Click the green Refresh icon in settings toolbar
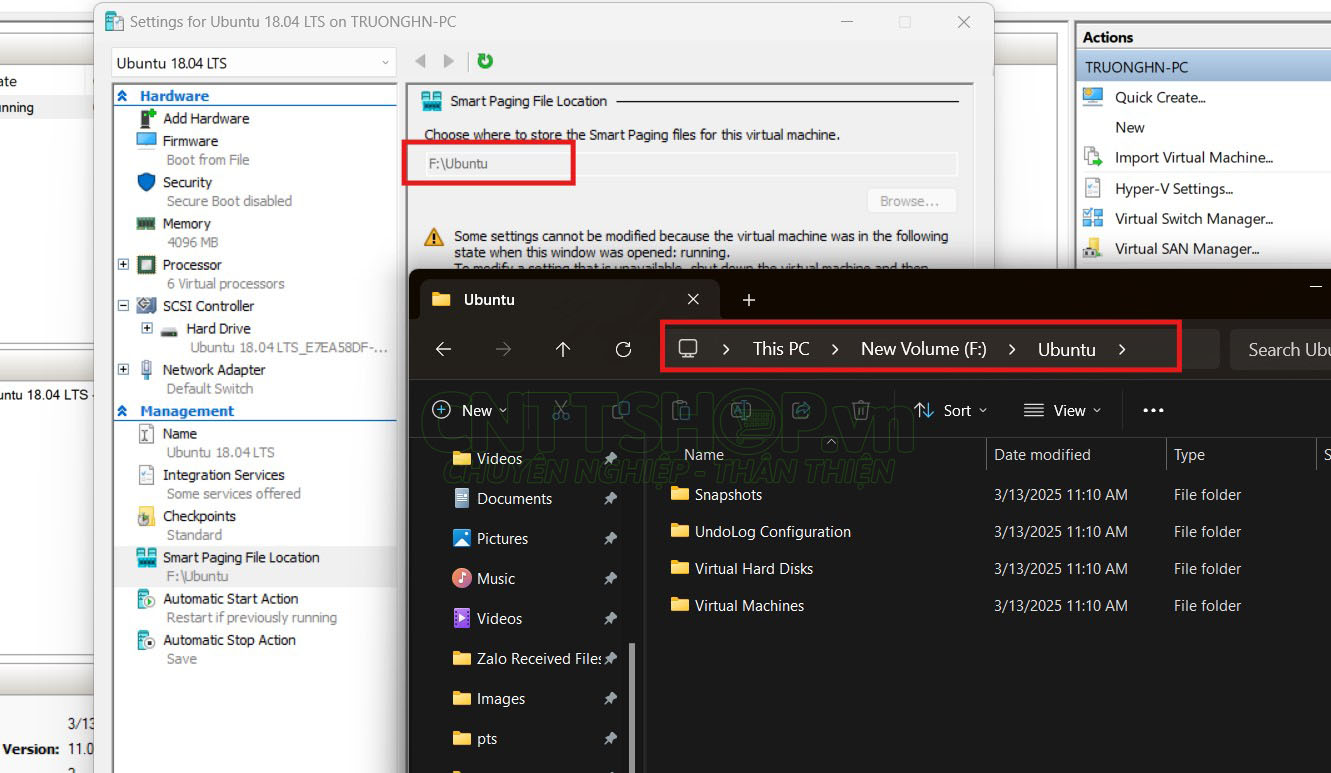Screen dimensions: 1331x773 [x=485, y=61]
